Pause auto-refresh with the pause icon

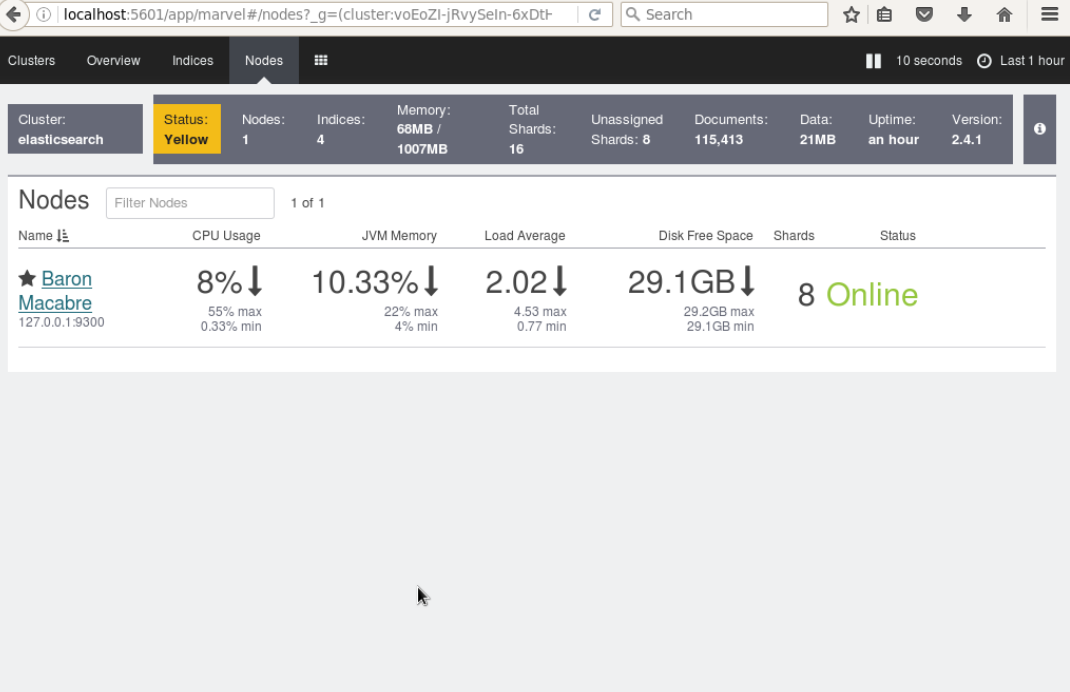point(873,61)
